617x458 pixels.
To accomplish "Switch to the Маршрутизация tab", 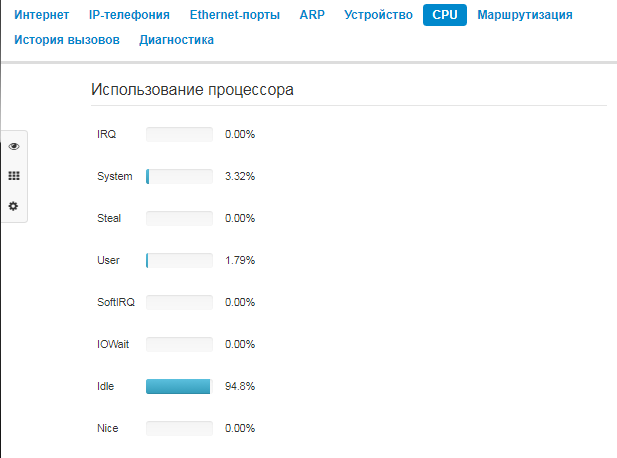I will [525, 15].
